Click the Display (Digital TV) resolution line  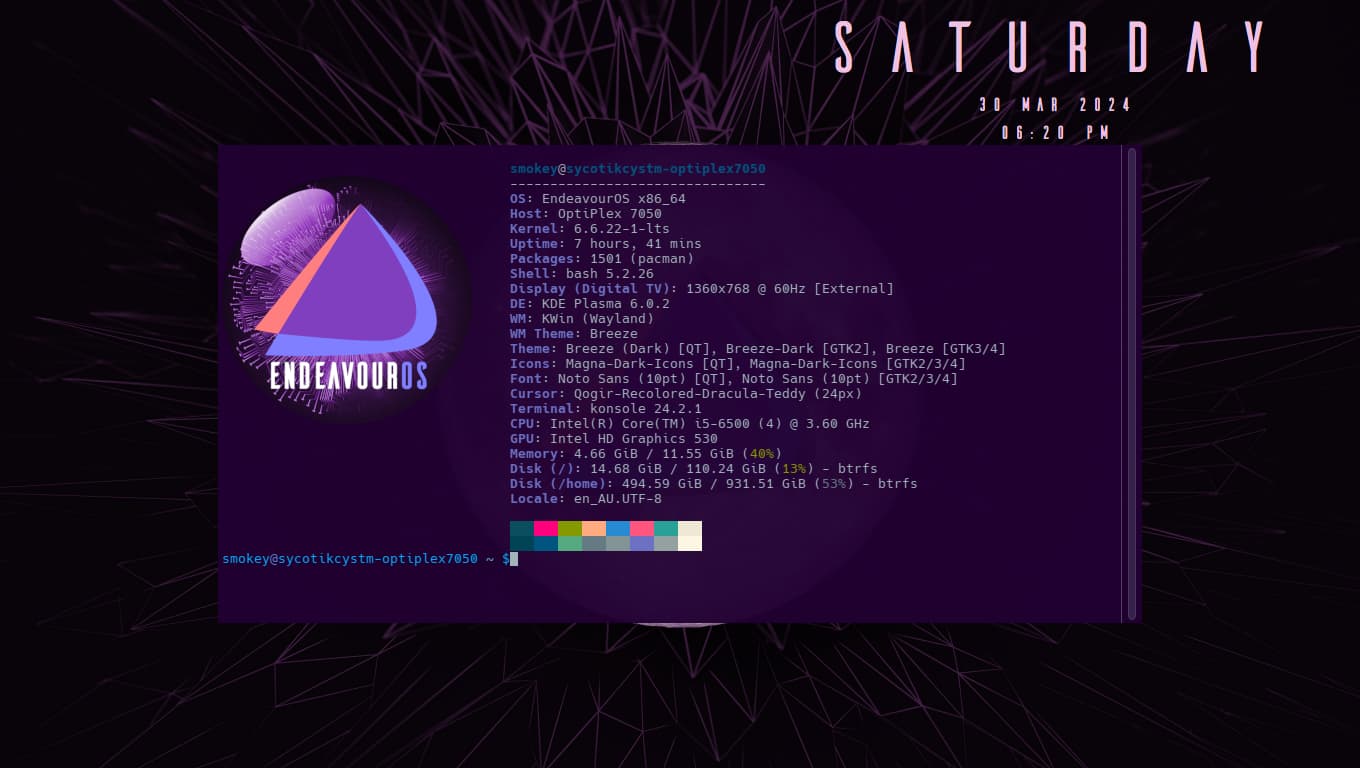coord(701,289)
